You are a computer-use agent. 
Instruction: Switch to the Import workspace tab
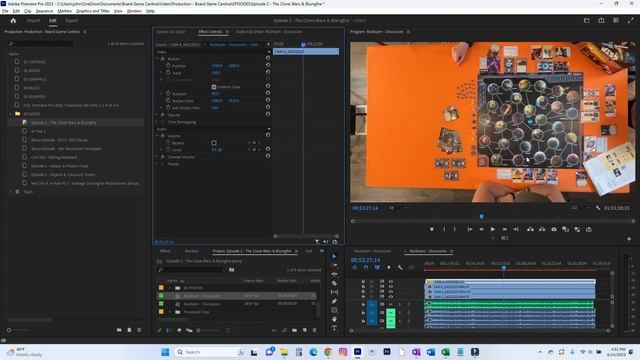[33, 20]
